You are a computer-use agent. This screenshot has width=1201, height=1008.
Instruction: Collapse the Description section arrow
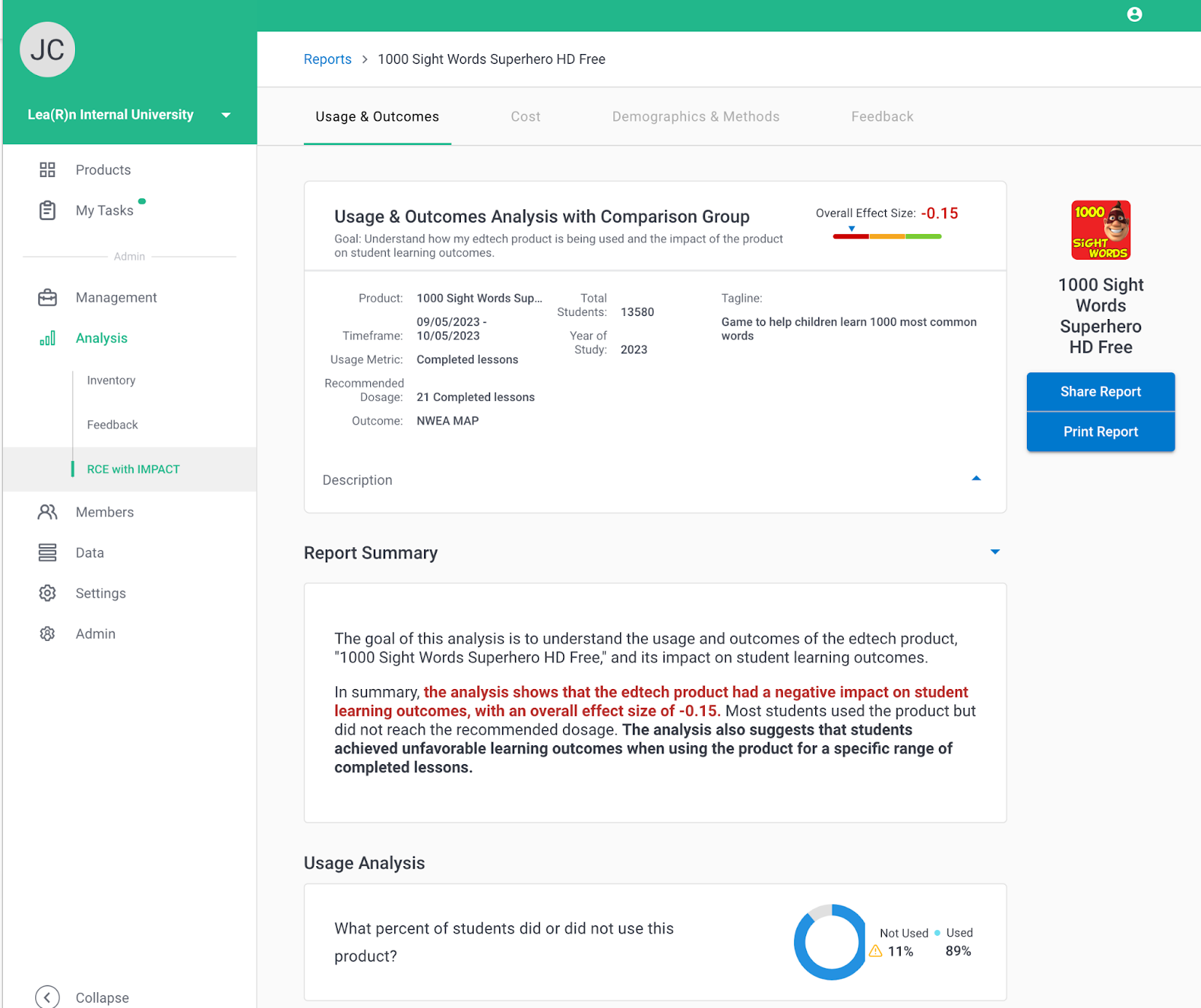pyautogui.click(x=976, y=478)
